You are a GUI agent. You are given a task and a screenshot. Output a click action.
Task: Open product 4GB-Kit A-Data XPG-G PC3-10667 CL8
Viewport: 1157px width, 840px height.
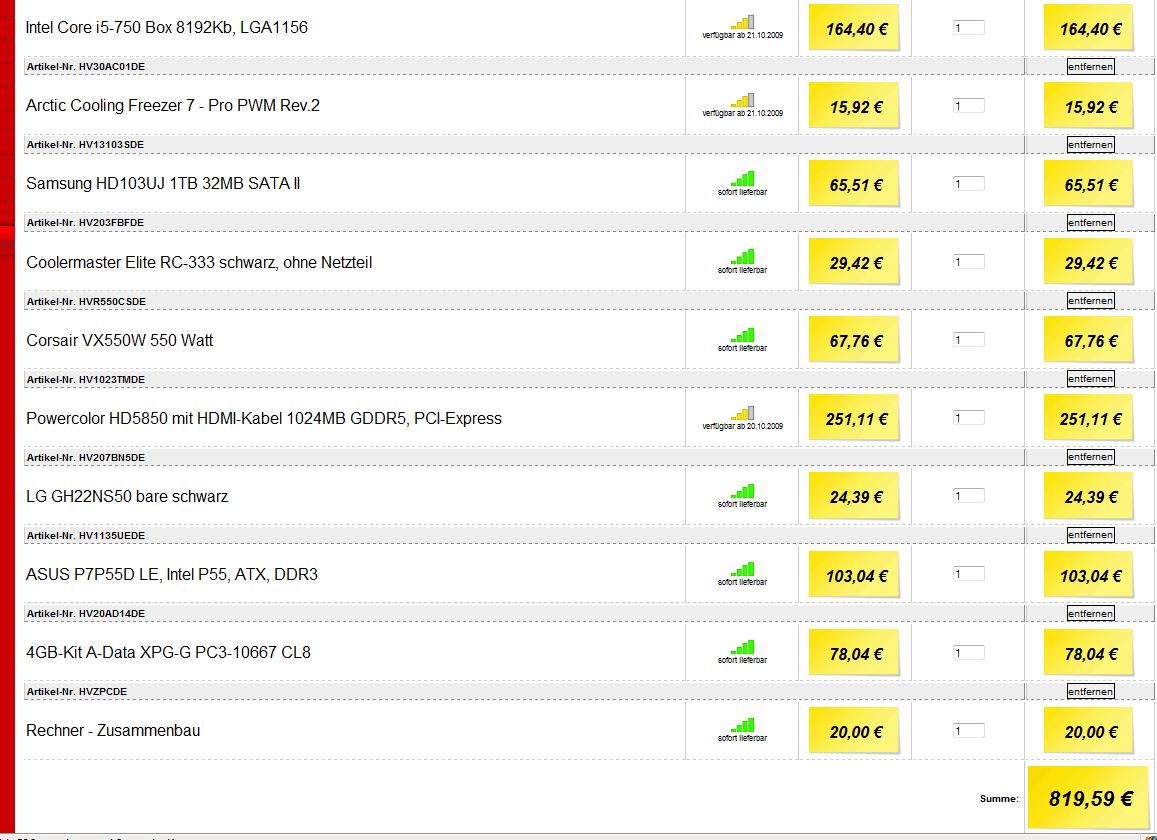click(x=168, y=653)
